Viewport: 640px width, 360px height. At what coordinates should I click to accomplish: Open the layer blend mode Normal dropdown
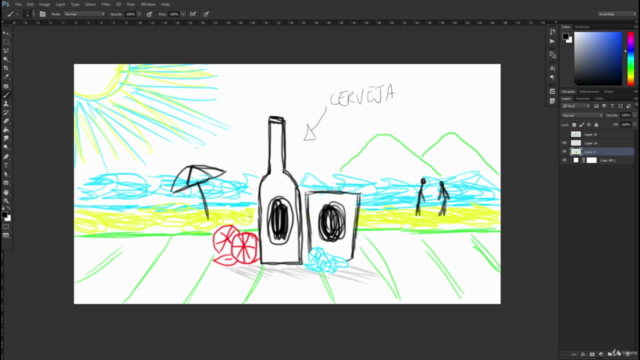point(582,116)
